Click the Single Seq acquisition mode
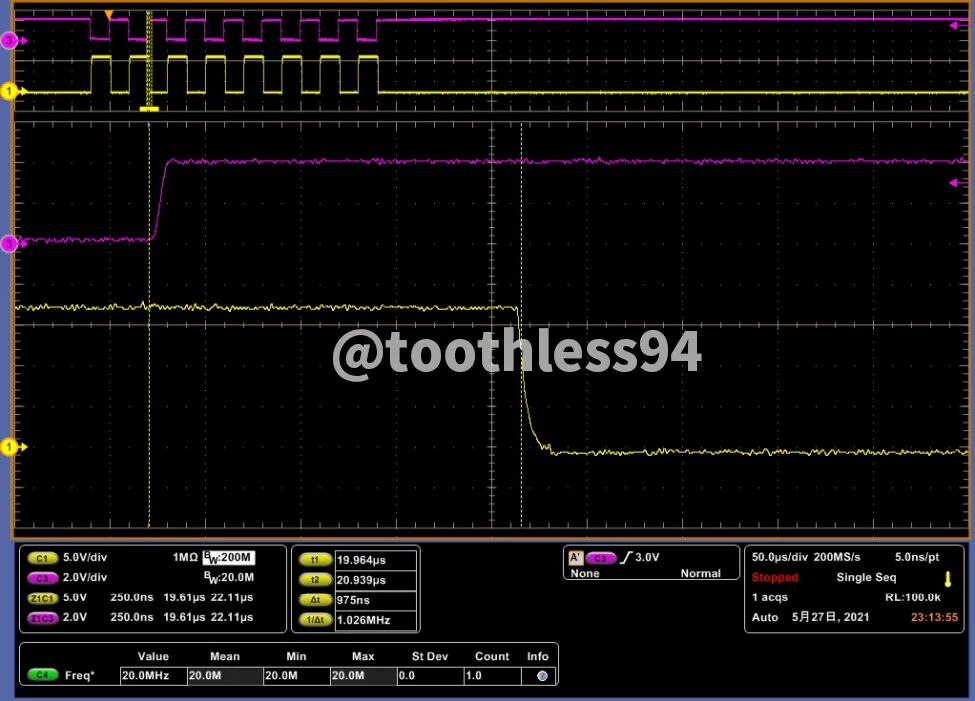Viewport: 975px width, 701px height. coord(866,577)
